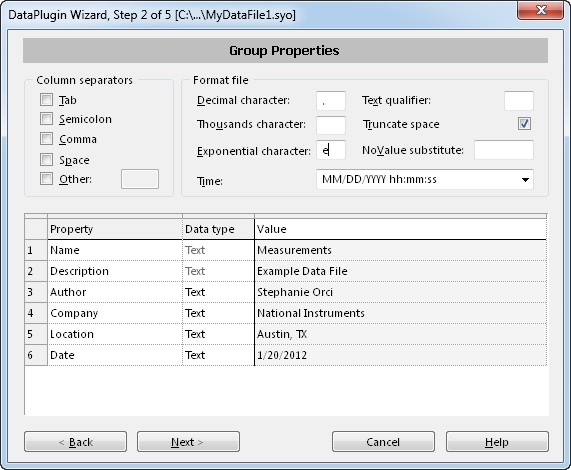
Task: Focus the Thousands character field
Action: point(331,125)
